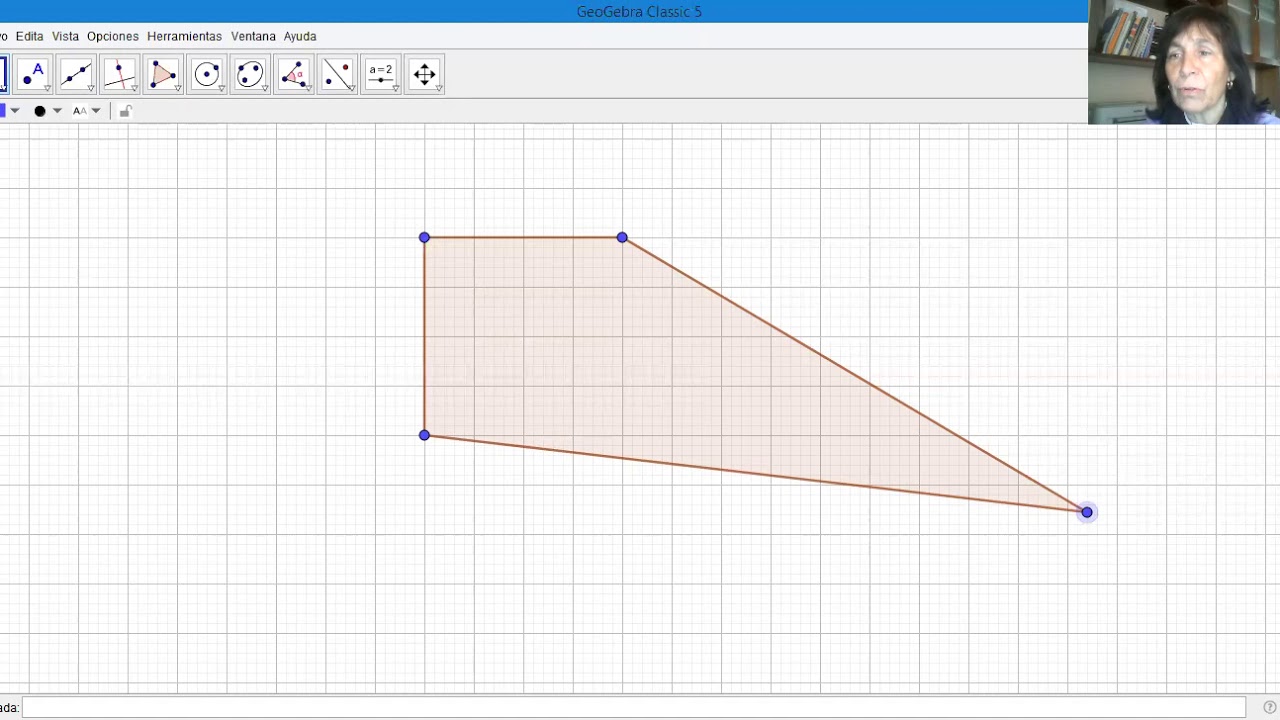Viewport: 1280px width, 720px height.
Task: Select the Ellipse tool
Action: point(250,75)
